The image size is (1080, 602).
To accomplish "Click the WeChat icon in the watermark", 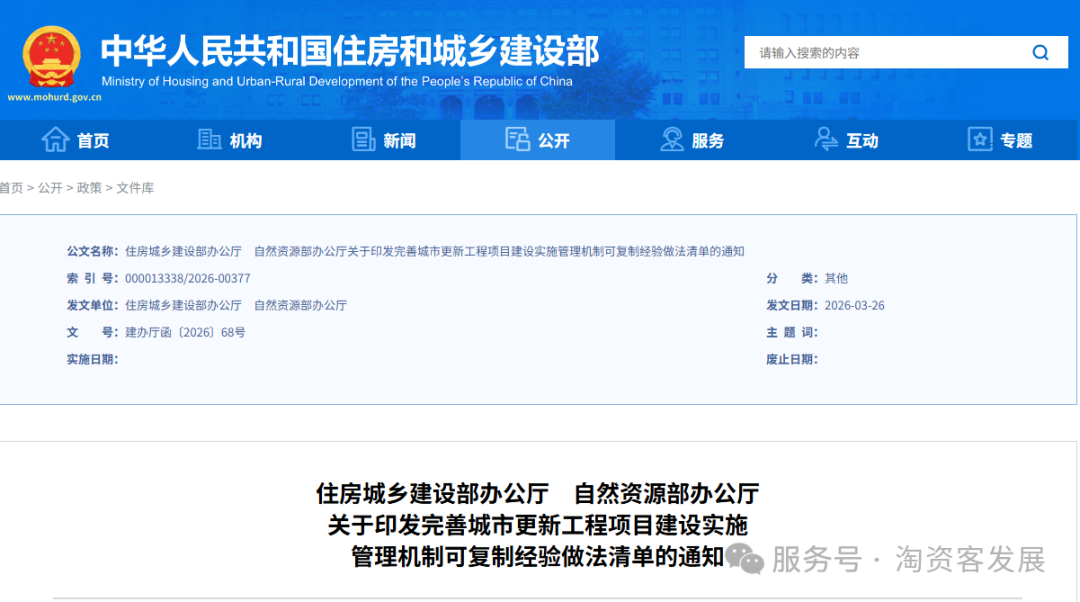I will 744,559.
